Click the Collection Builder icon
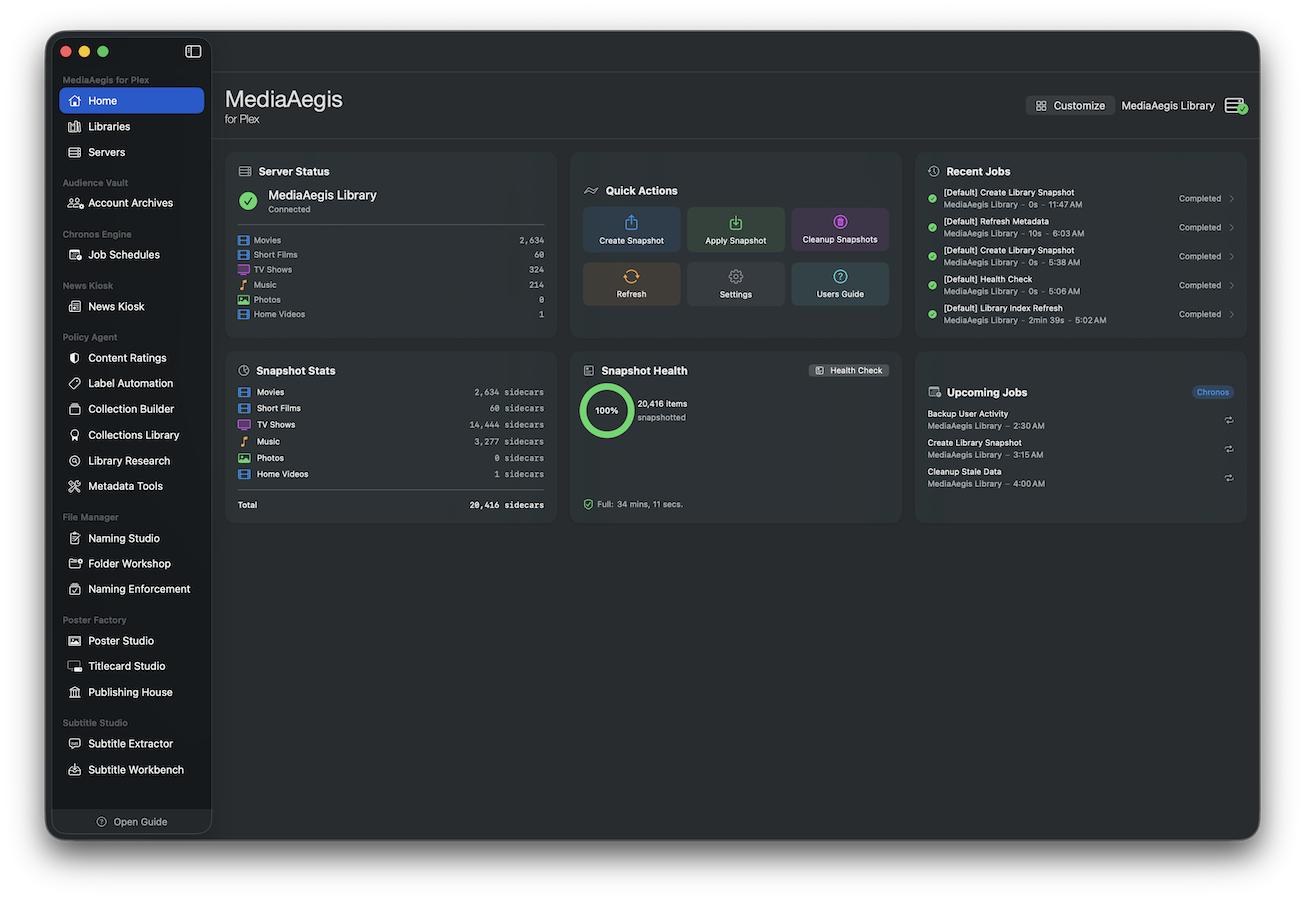The width and height of the screenshot is (1305, 900). (x=74, y=409)
